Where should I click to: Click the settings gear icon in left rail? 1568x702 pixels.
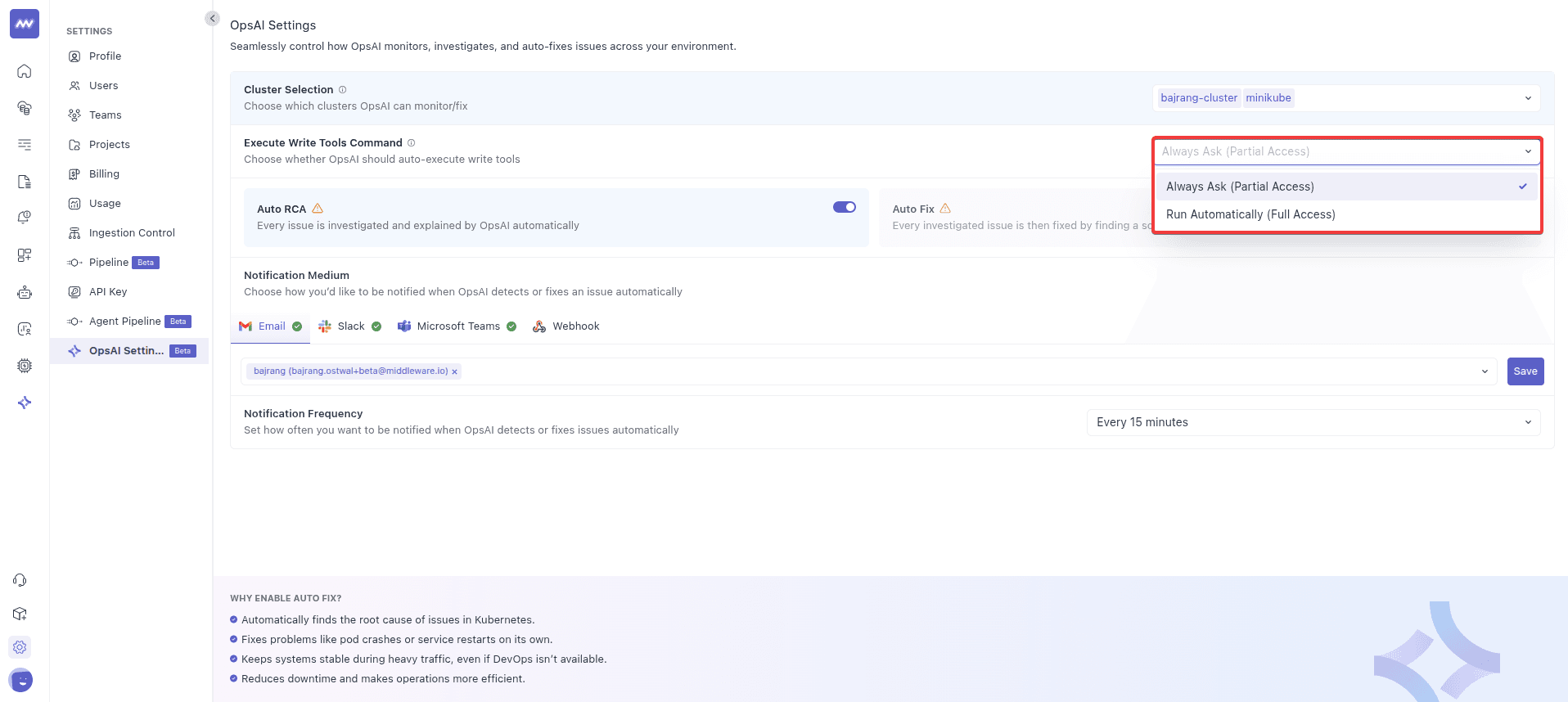[20, 647]
